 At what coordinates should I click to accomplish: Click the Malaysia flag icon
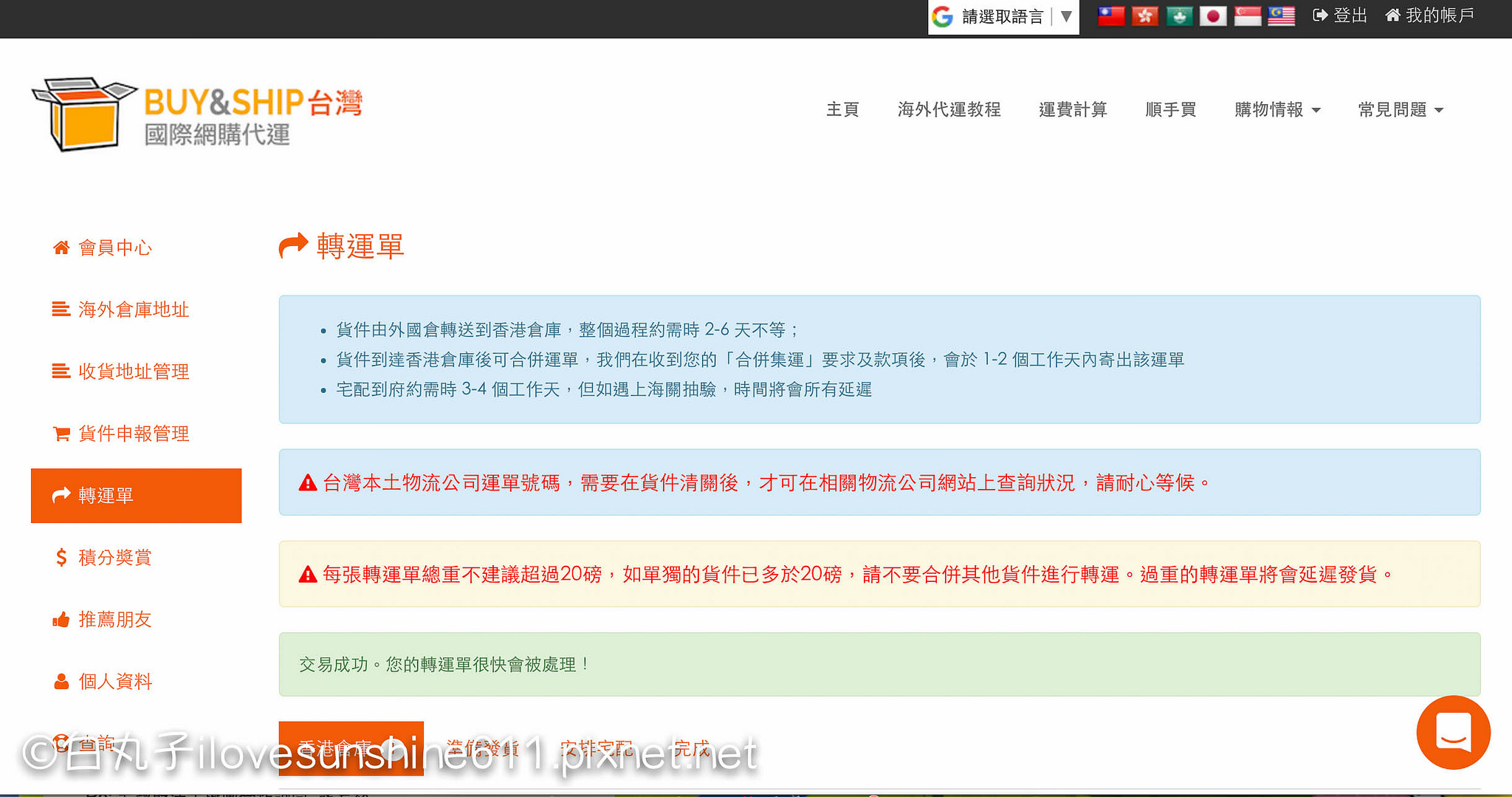(x=1282, y=16)
